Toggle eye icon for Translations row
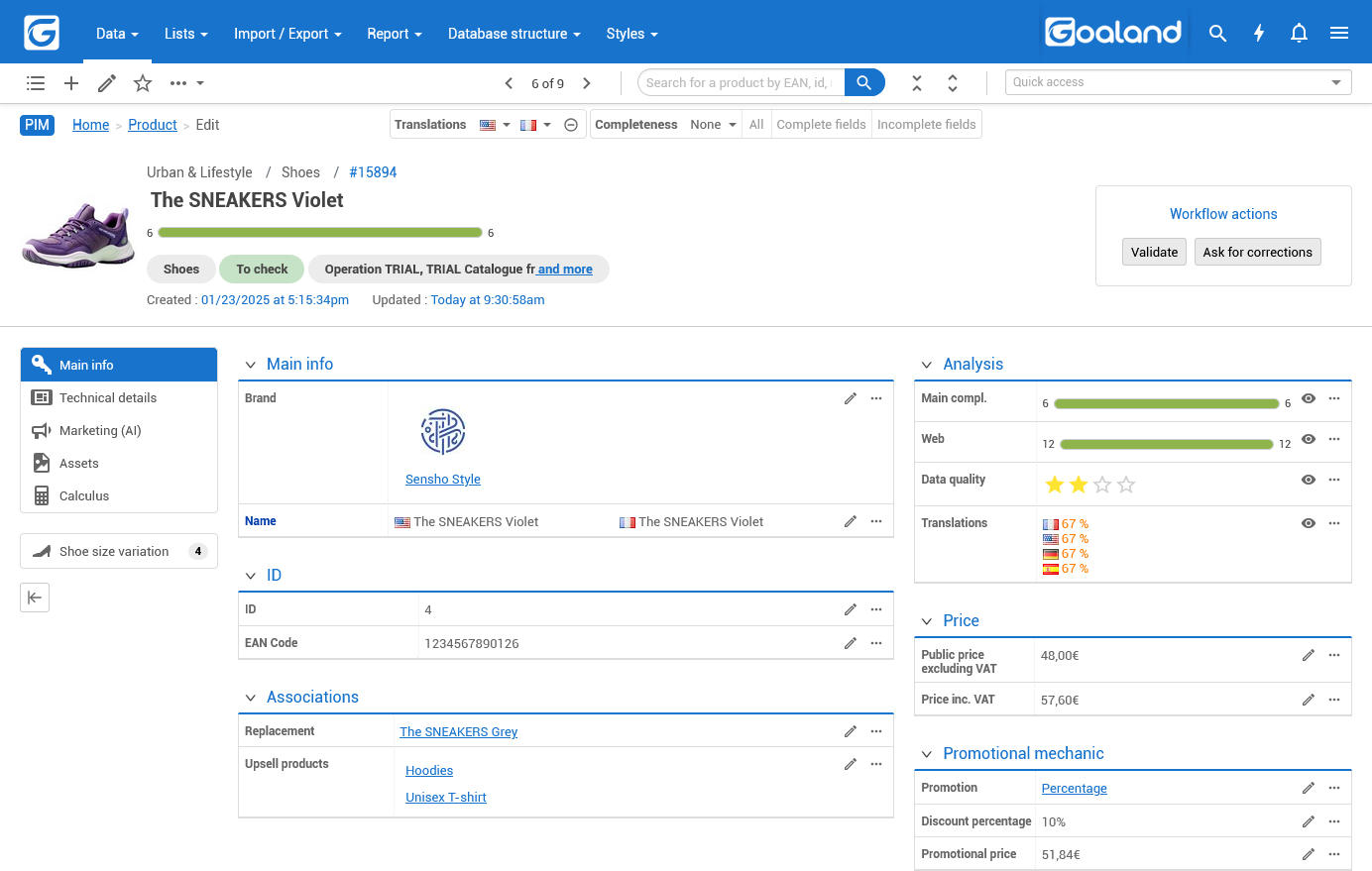The height and width of the screenshot is (871, 1372). pos(1309,523)
